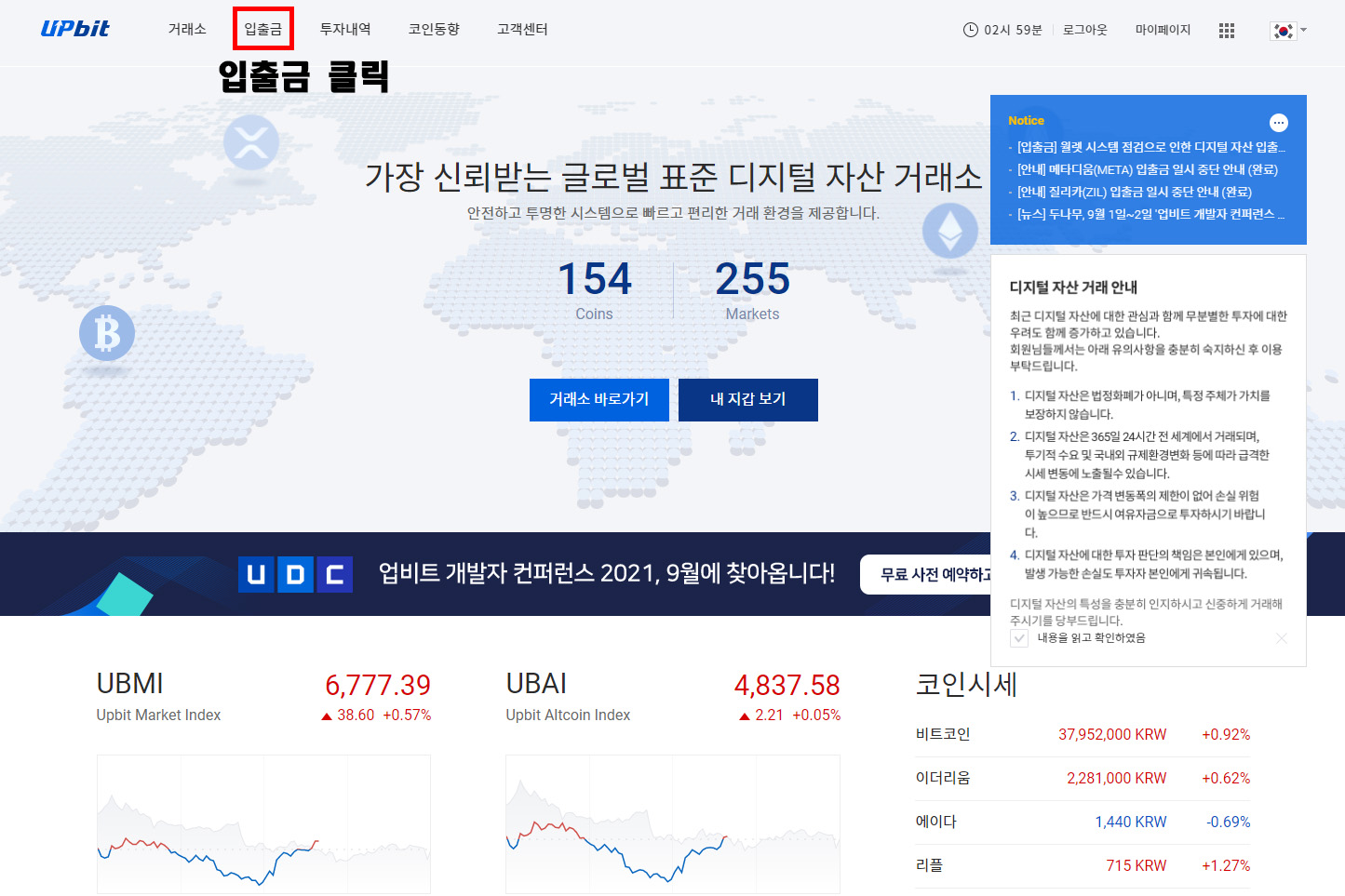This screenshot has height=896, width=1345.
Task: Open the 코인동향 menu
Action: pyautogui.click(x=434, y=29)
